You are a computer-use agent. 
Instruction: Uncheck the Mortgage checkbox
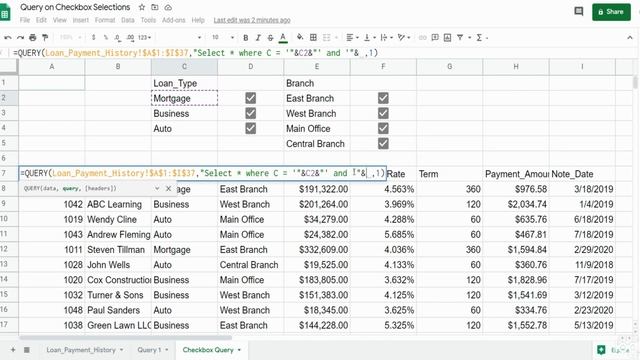click(251, 98)
